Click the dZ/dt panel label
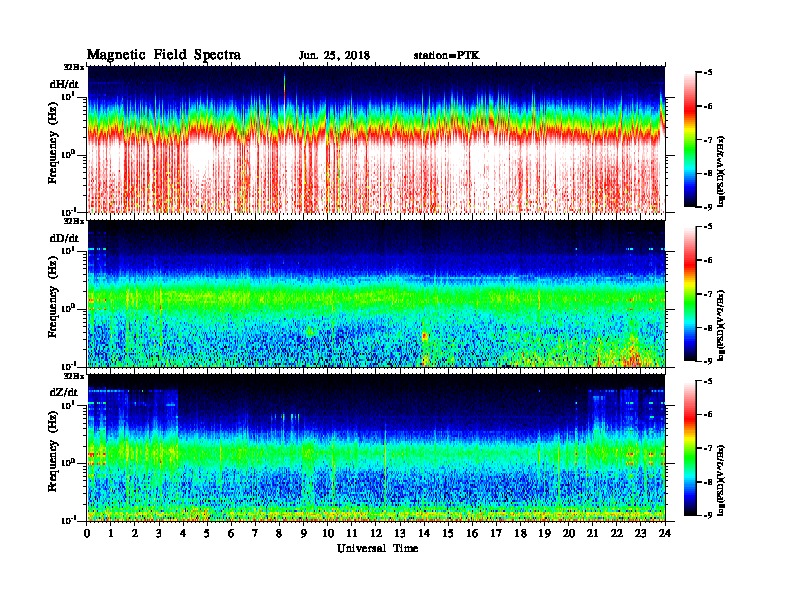 tap(64, 392)
